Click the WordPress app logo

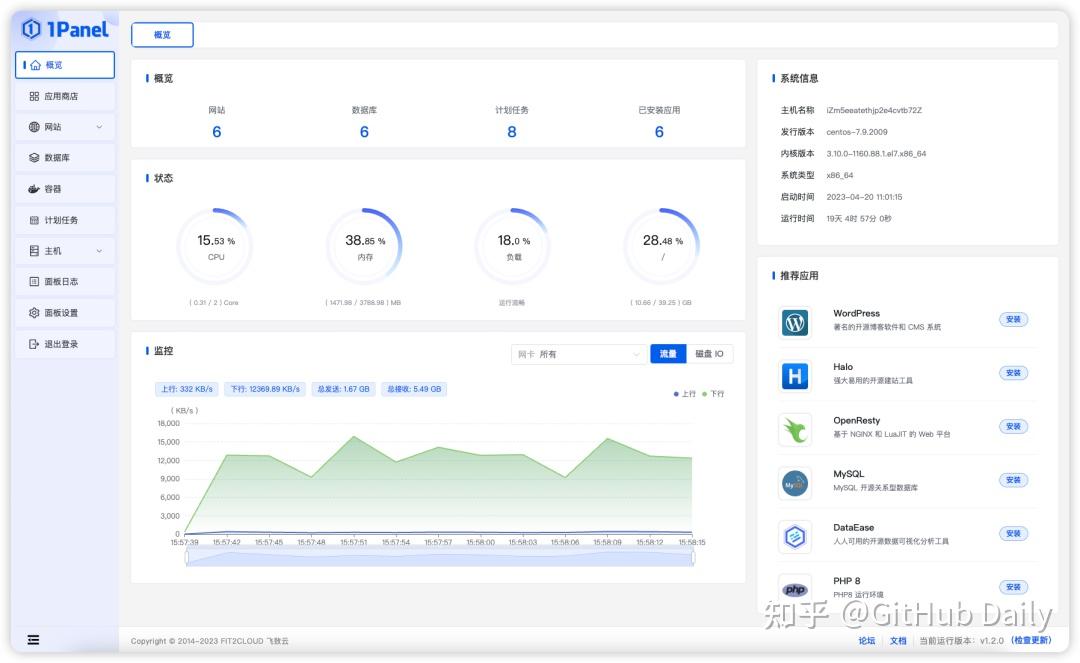(x=795, y=322)
